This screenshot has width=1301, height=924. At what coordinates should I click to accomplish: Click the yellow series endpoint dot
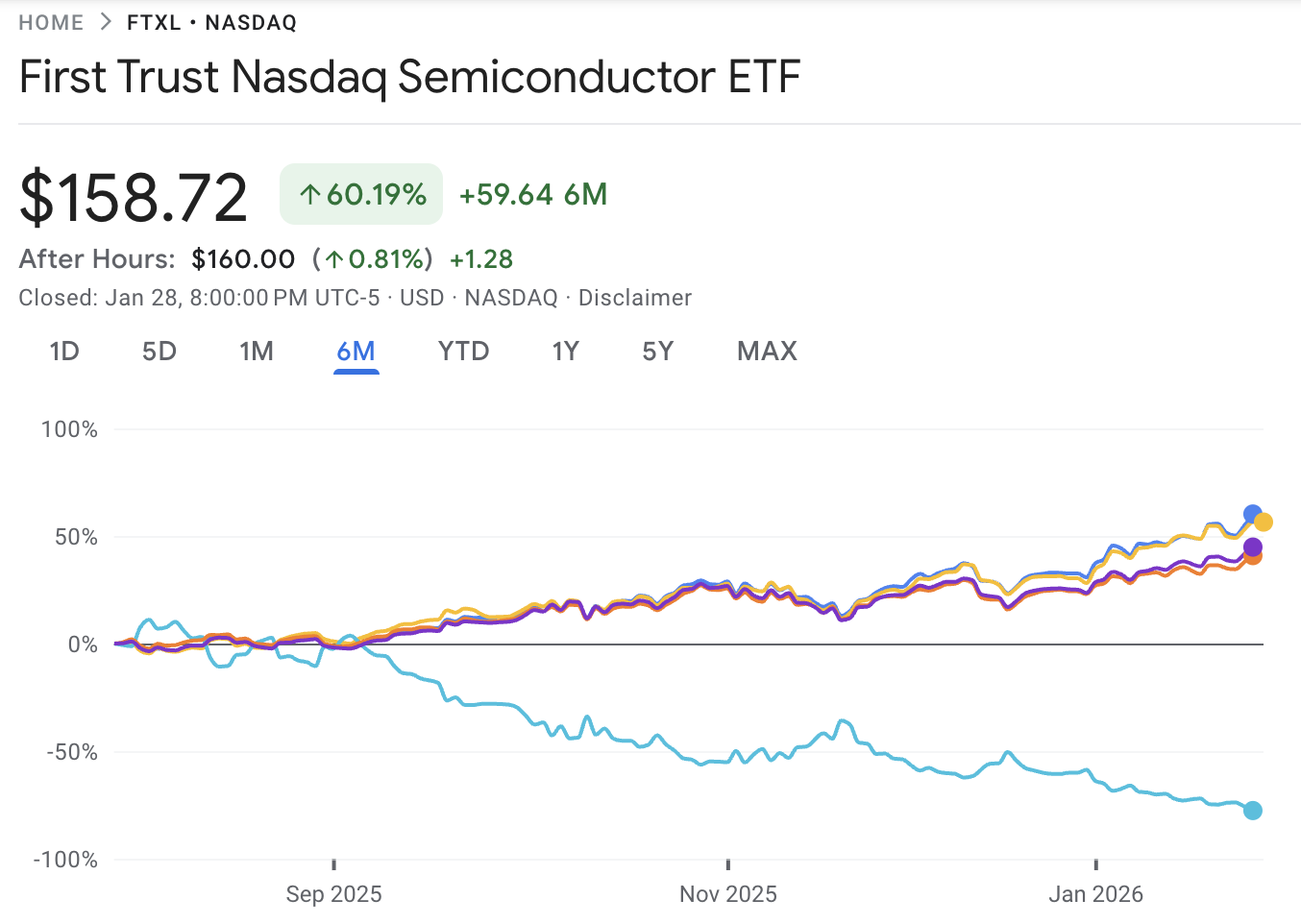pos(1265,522)
